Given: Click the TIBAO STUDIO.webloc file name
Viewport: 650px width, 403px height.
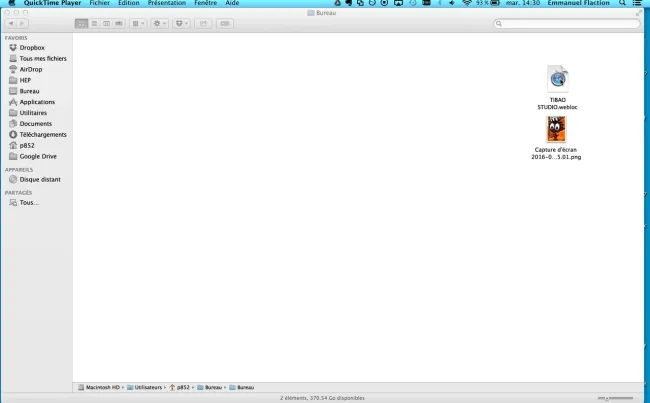Looking at the screenshot, I should pos(557,104).
